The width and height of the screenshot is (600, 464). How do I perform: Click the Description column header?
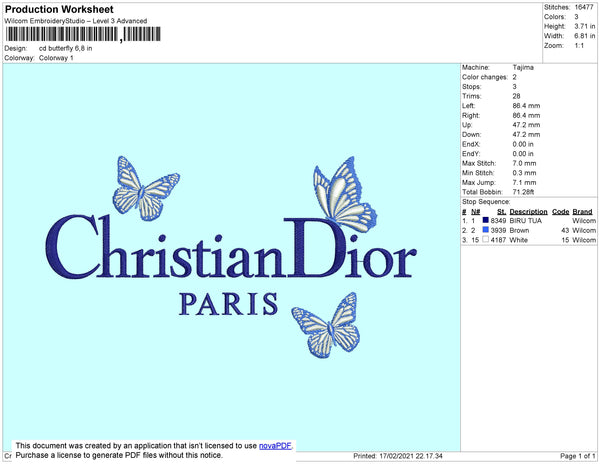click(x=528, y=212)
